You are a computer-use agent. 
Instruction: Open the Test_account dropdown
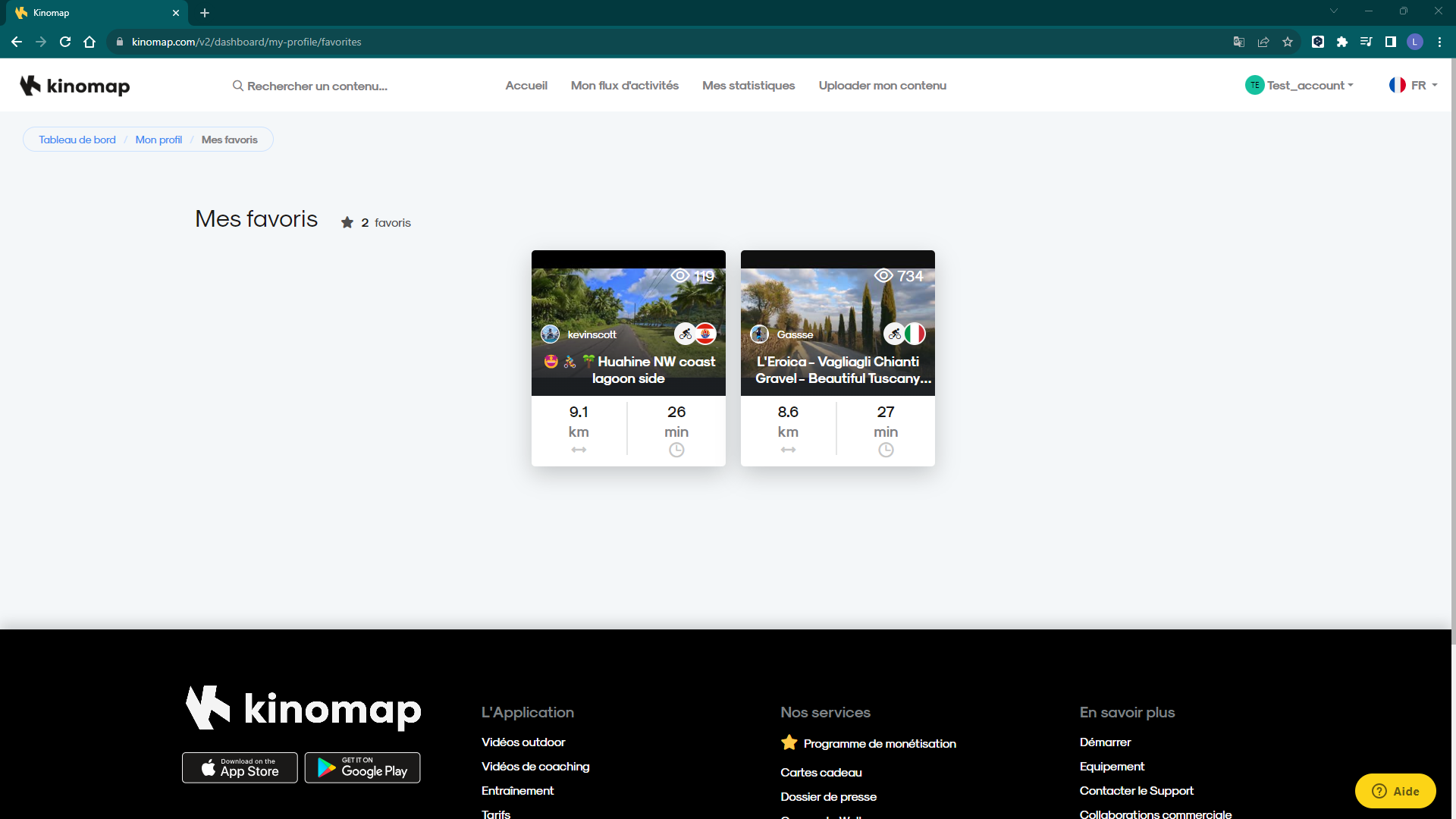click(x=1310, y=86)
